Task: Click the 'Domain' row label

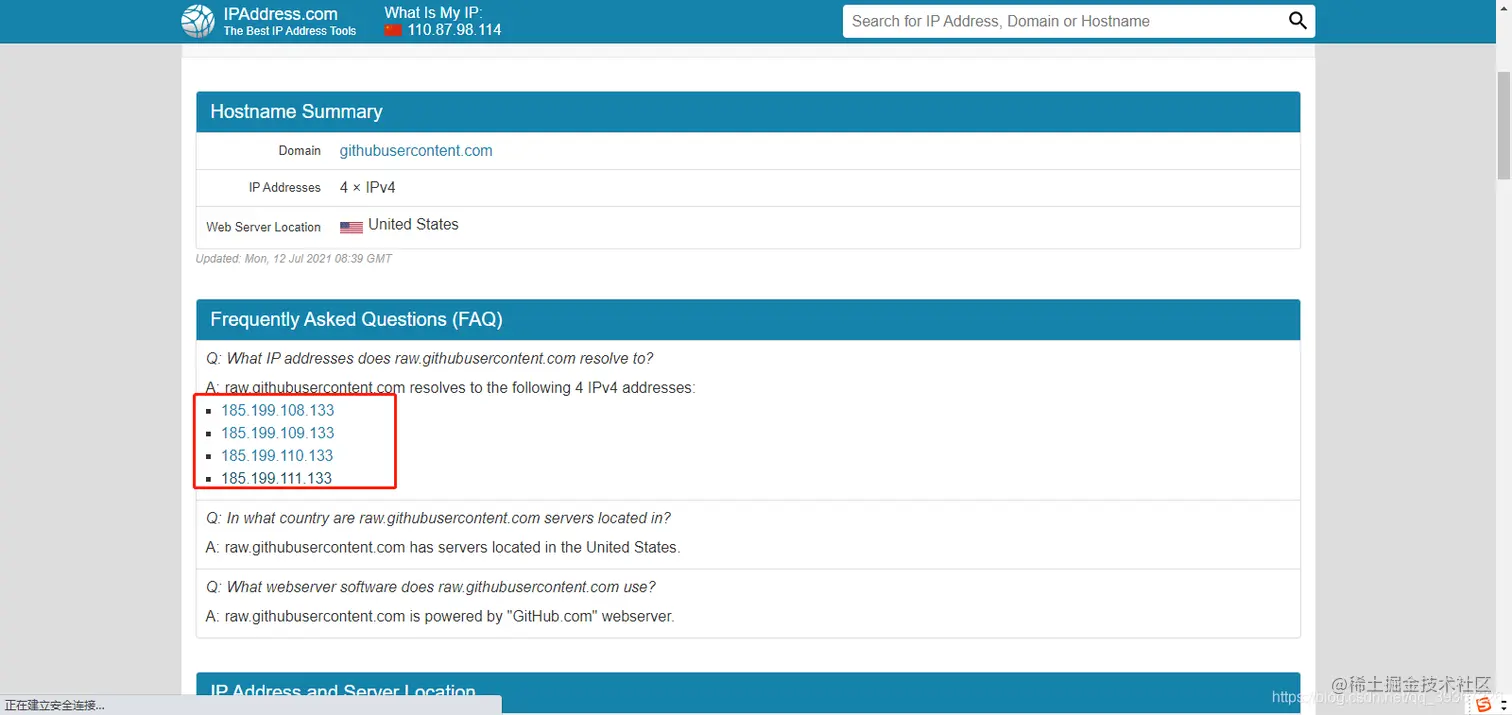Action: pyautogui.click(x=300, y=151)
